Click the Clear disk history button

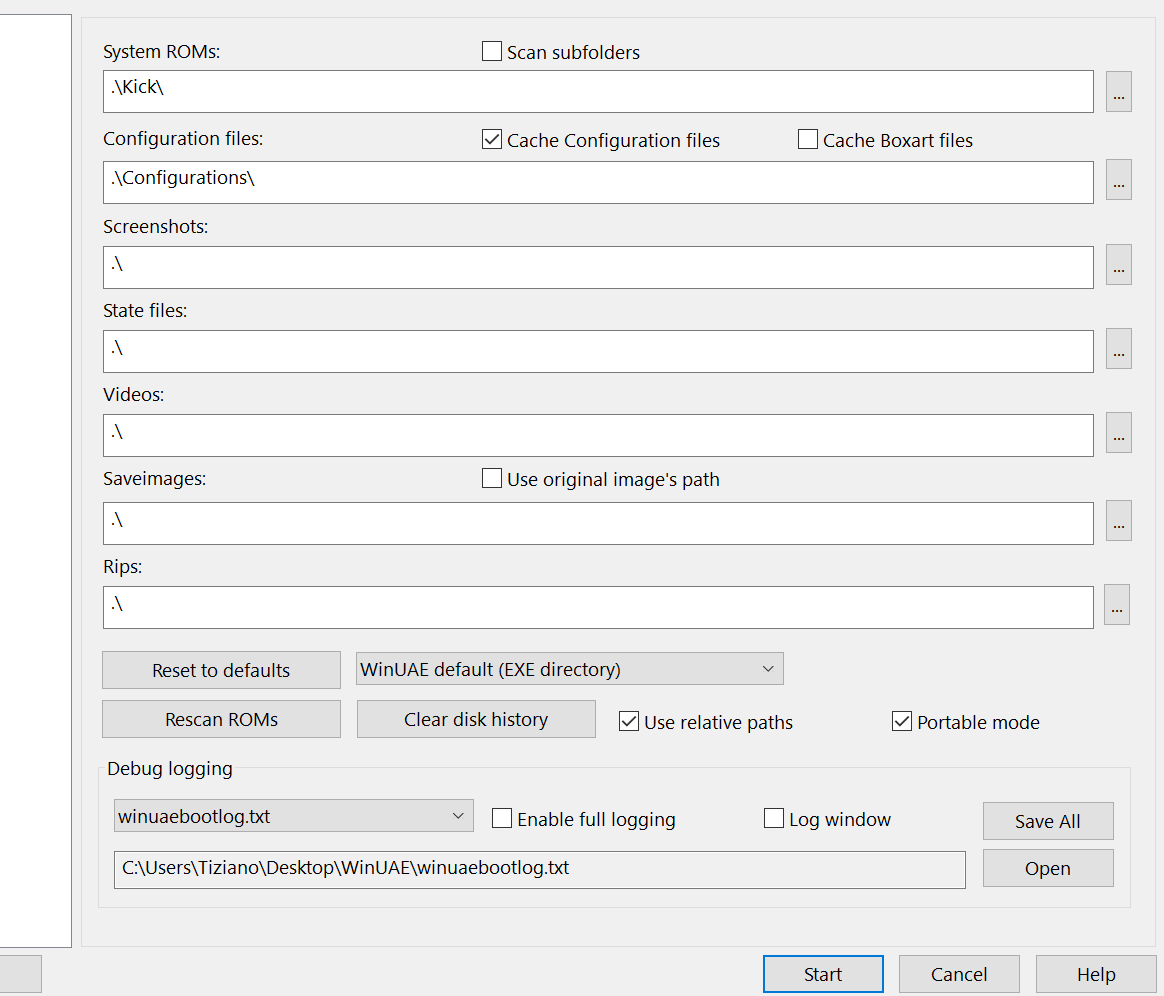[x=476, y=719]
